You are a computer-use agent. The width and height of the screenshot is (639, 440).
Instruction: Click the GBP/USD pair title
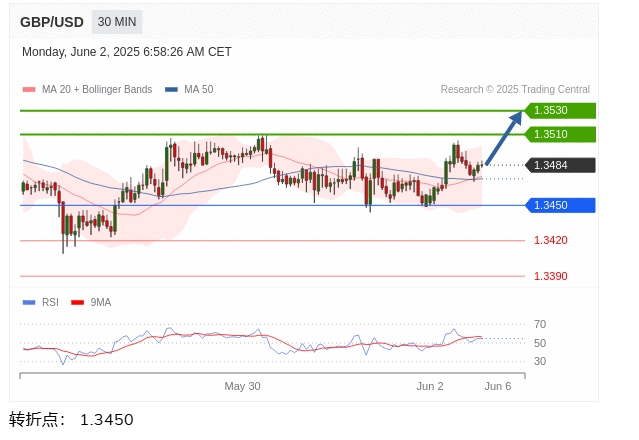pos(52,22)
